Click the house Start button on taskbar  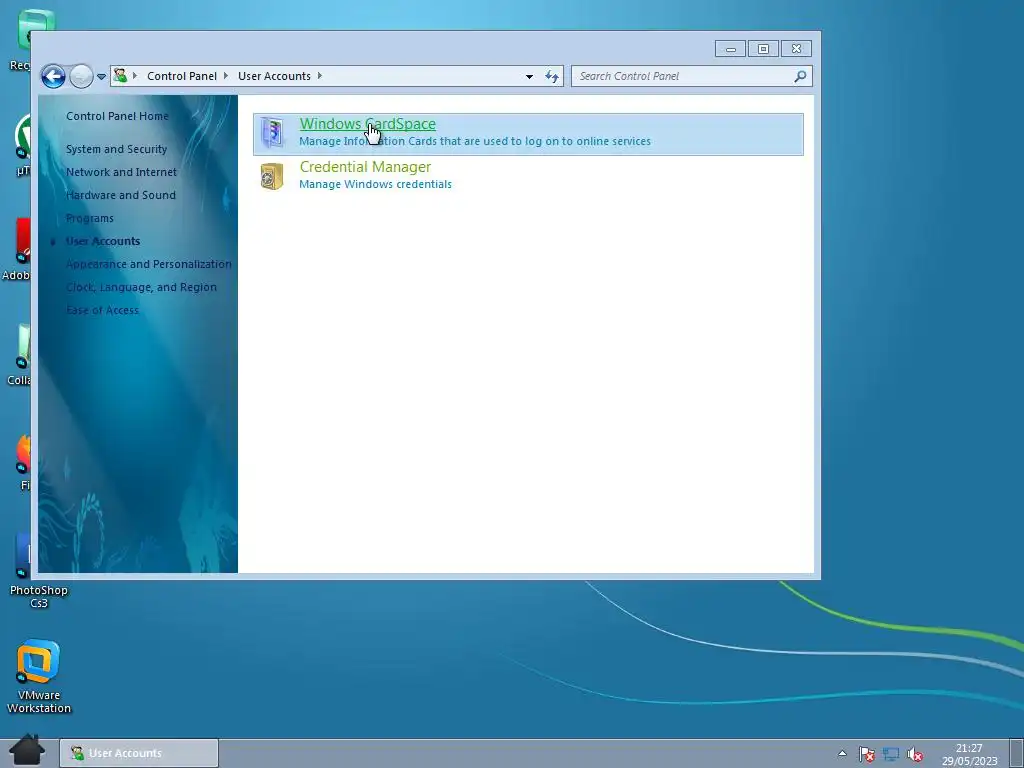click(27, 750)
